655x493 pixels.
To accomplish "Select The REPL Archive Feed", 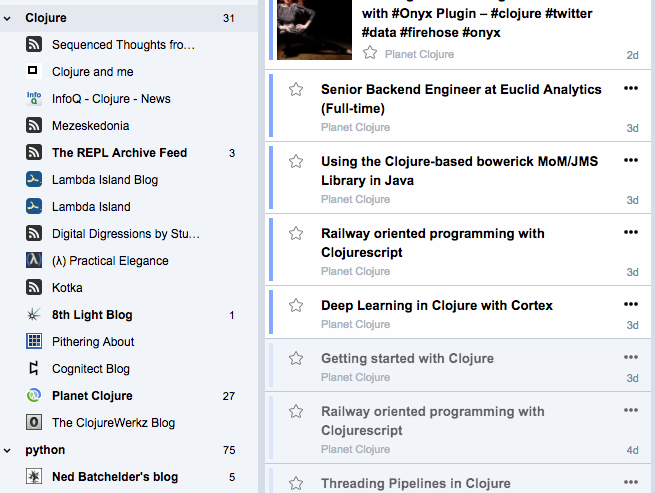I will [x=119, y=153].
